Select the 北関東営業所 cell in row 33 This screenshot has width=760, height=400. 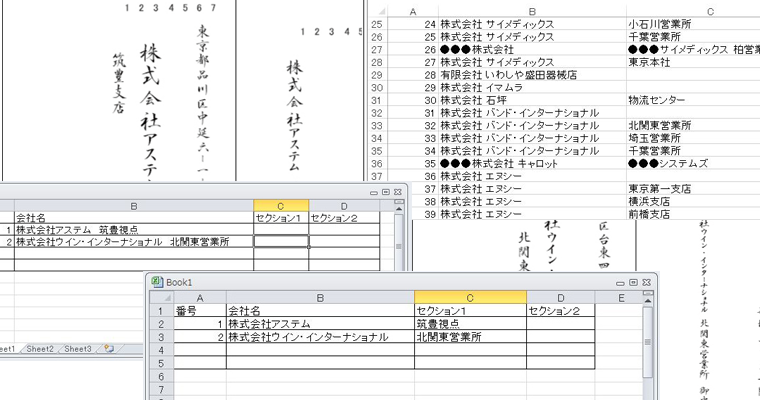693,126
